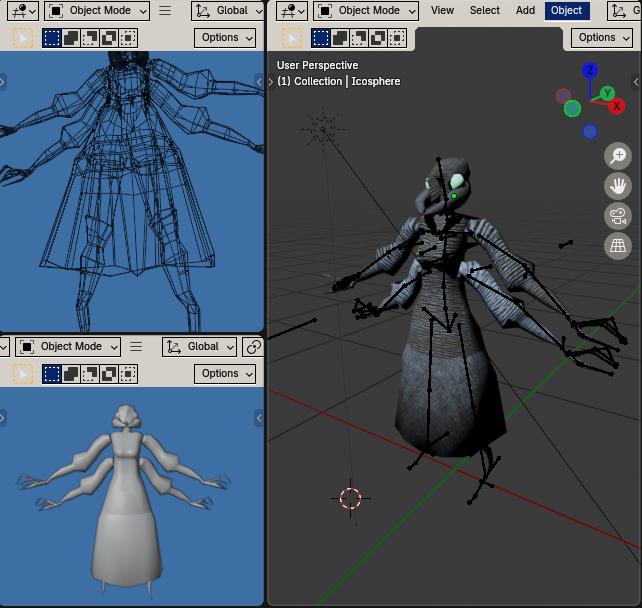
Task: Click the blue Z axis gizmo ball
Action: [590, 71]
